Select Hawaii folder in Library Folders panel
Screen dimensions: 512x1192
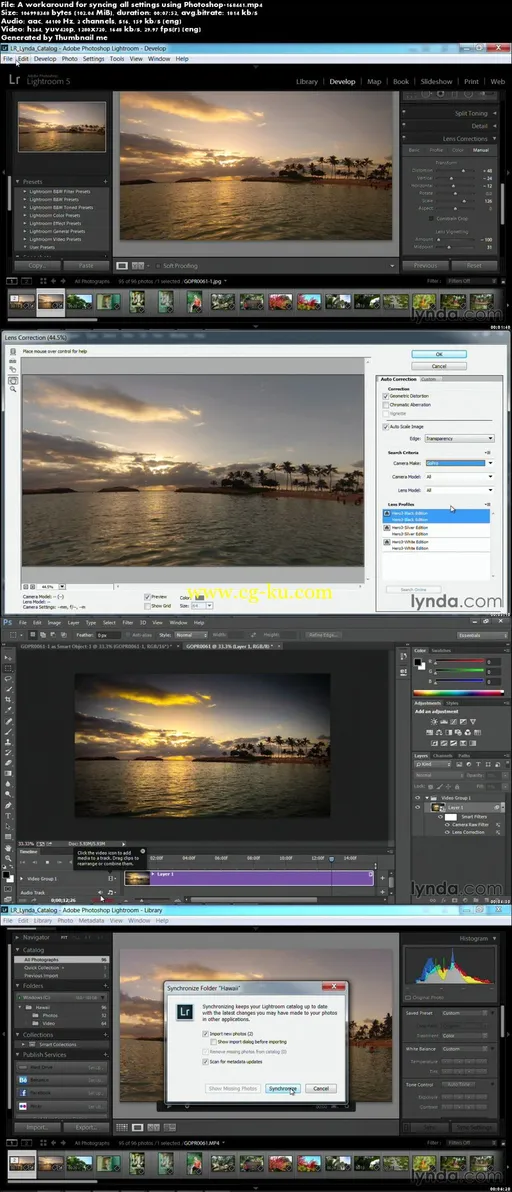pyautogui.click(x=62, y=1006)
